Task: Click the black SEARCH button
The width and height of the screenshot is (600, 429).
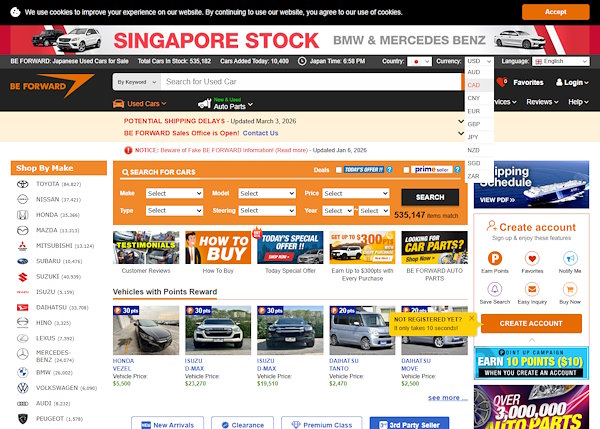Action: pyautogui.click(x=430, y=197)
